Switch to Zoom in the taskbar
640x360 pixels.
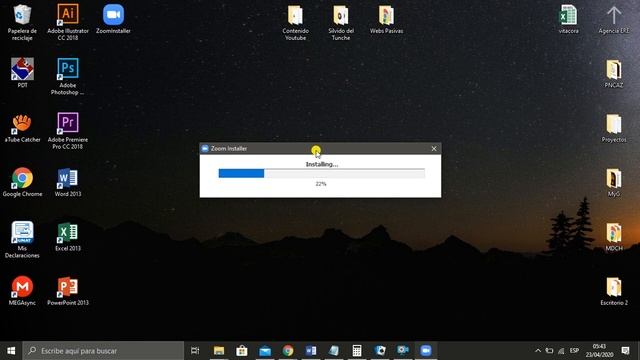point(426,351)
